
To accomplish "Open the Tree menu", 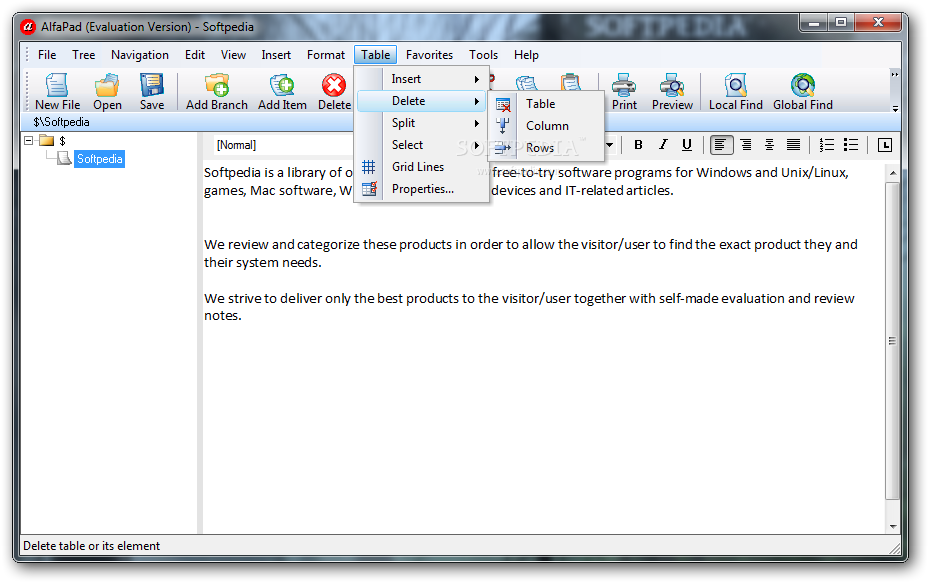I will point(84,55).
